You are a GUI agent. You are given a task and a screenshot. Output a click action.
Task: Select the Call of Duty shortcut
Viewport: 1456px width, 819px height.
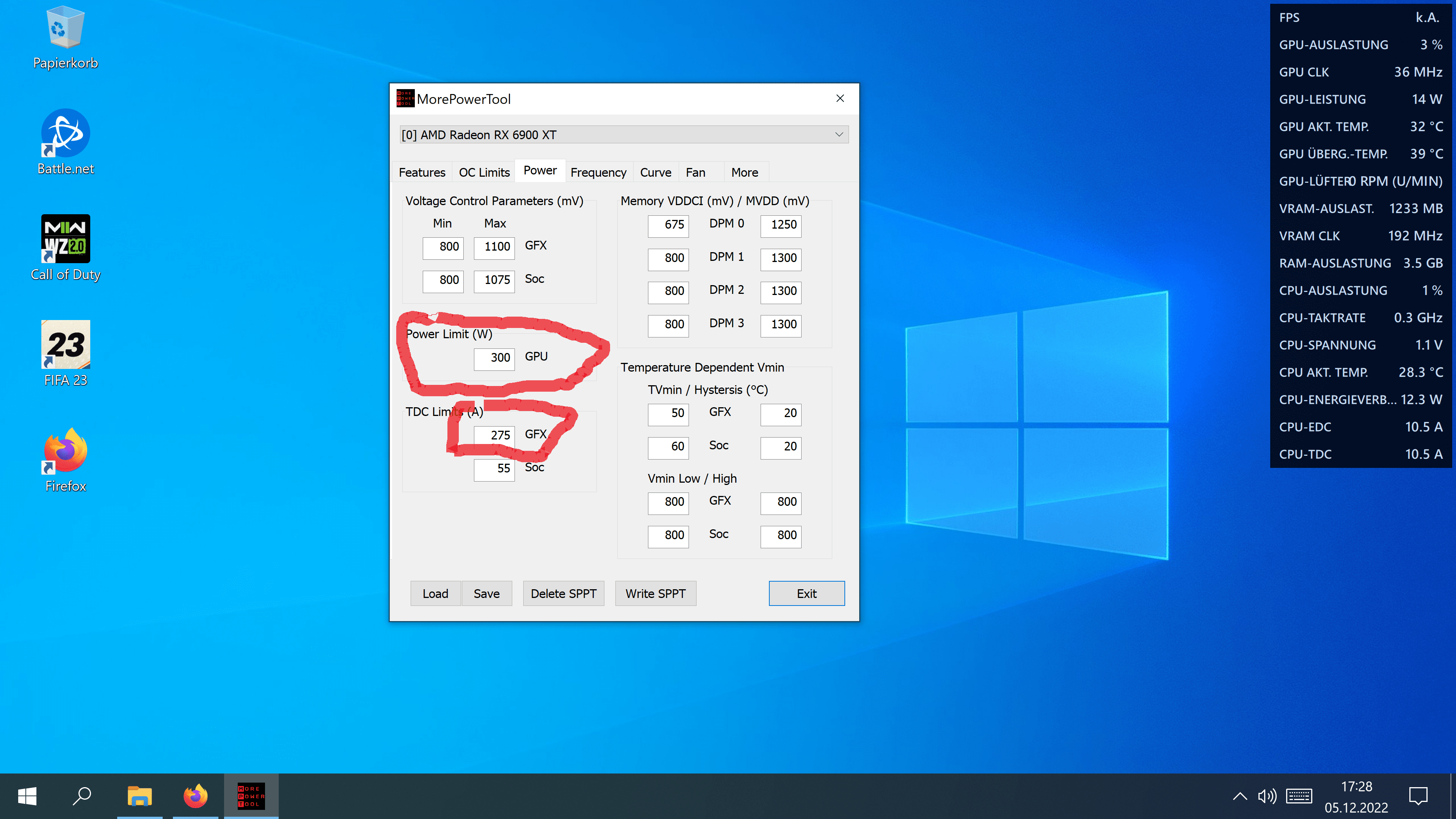pos(66,248)
